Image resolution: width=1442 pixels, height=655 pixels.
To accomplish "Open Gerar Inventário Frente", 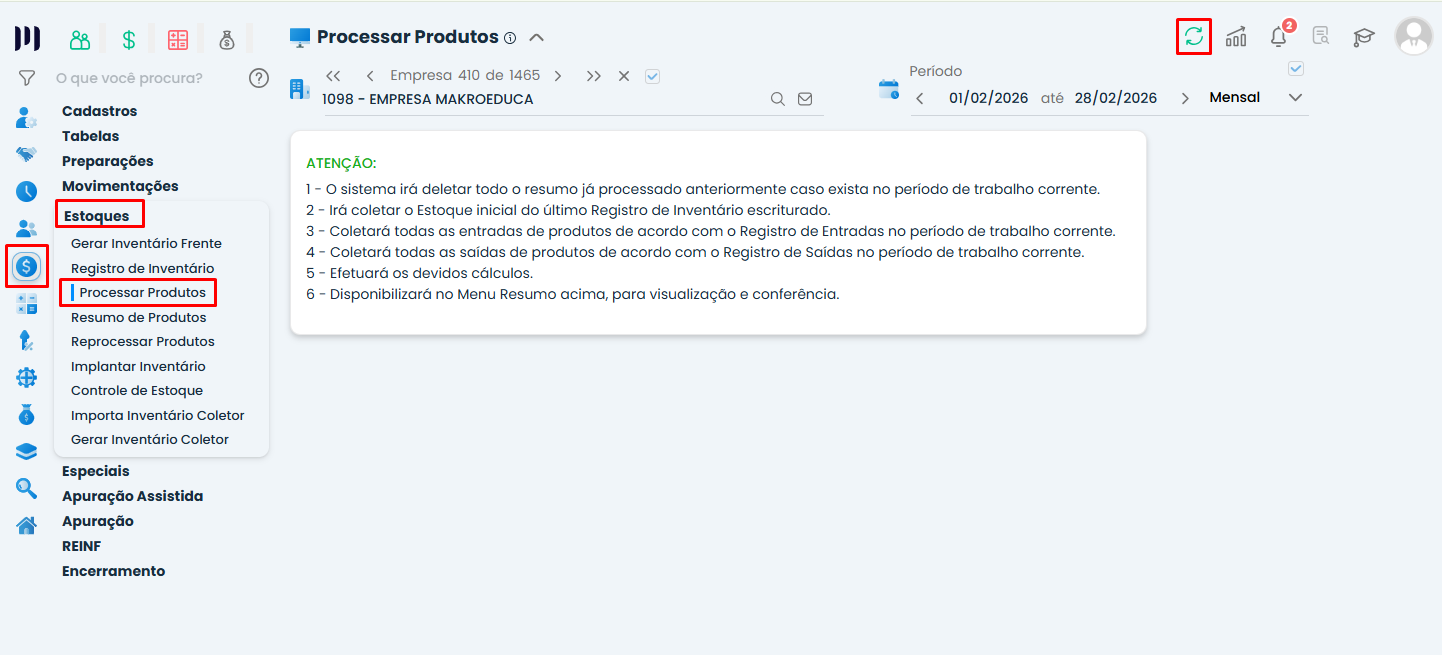I will pos(147,243).
